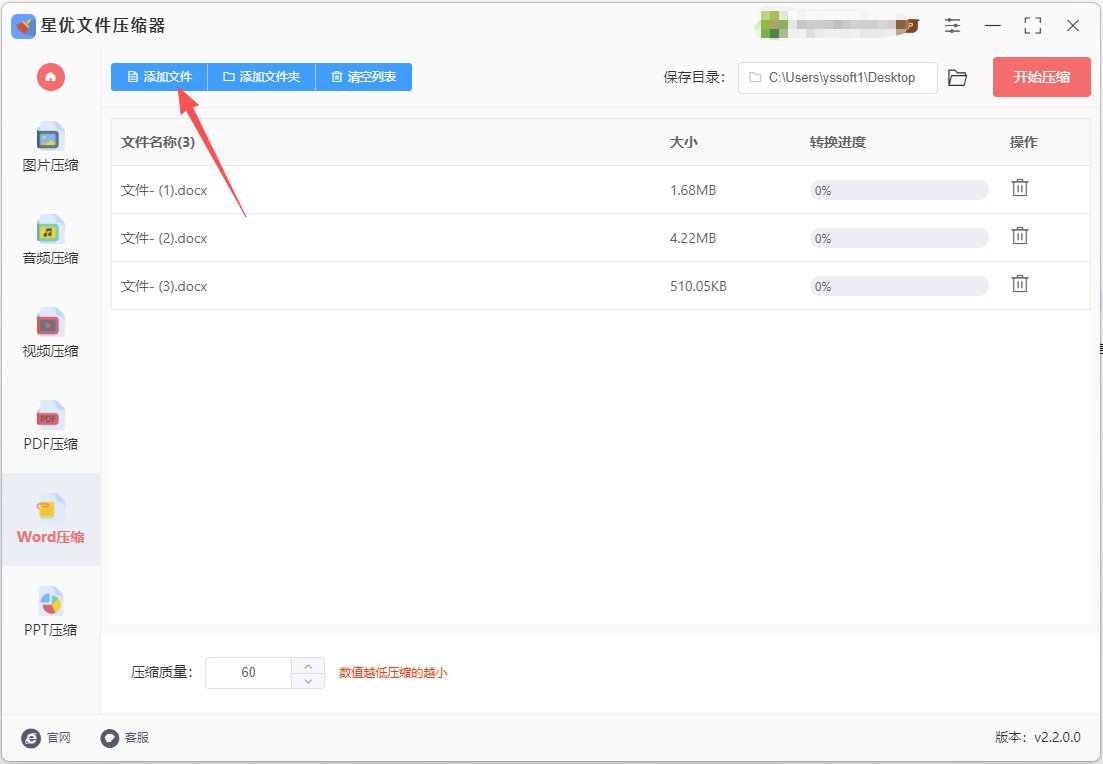Go to the red home icon
This screenshot has width=1103, height=764.
[x=51, y=77]
